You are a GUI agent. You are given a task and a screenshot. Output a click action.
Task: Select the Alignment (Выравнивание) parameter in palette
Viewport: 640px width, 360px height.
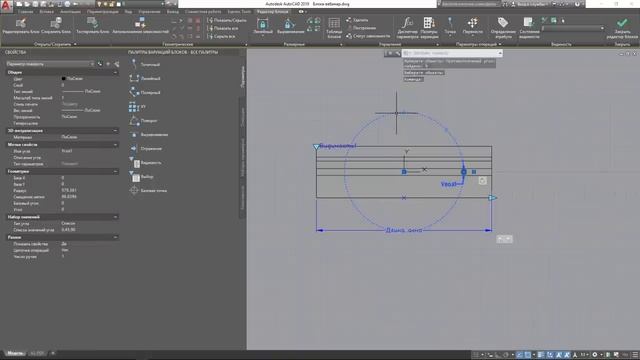pos(149,135)
